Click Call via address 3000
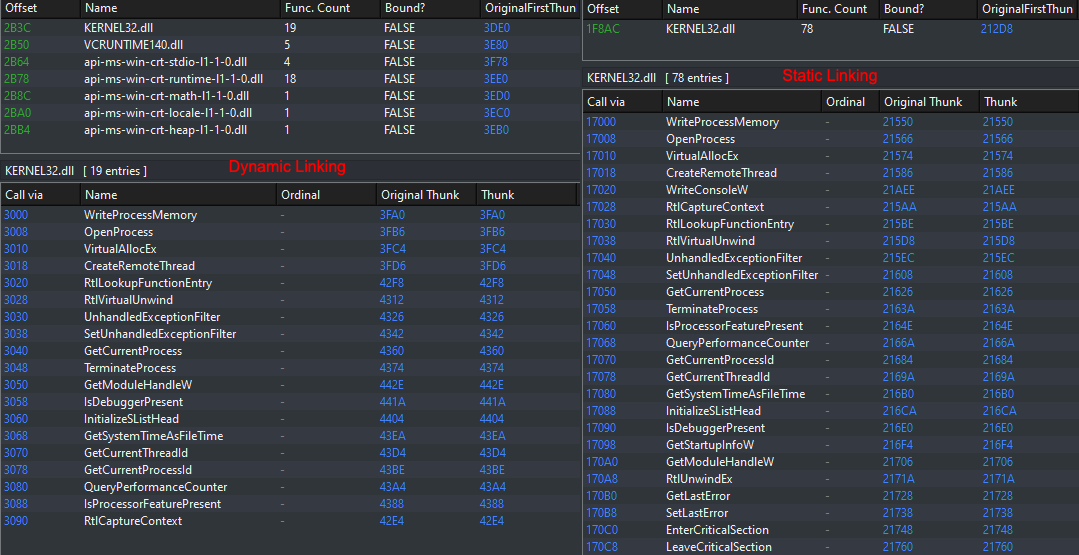Viewport: 1079px width, 555px height. (x=16, y=215)
